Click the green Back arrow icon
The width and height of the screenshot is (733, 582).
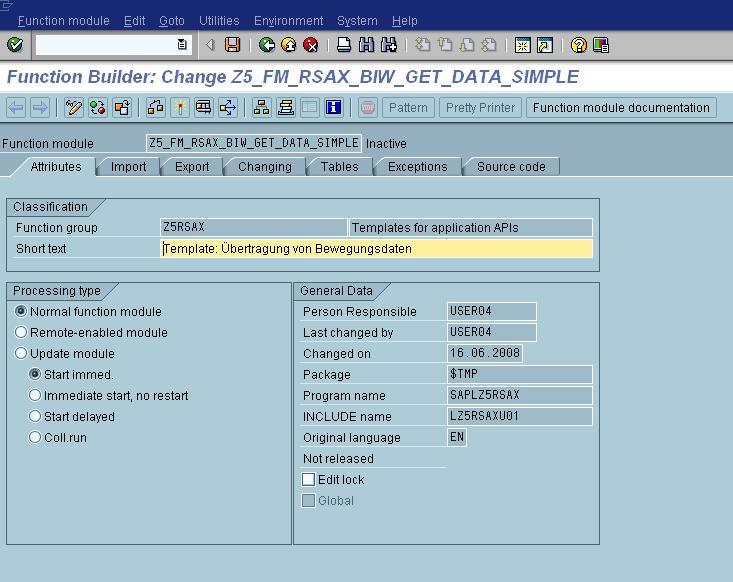point(266,45)
